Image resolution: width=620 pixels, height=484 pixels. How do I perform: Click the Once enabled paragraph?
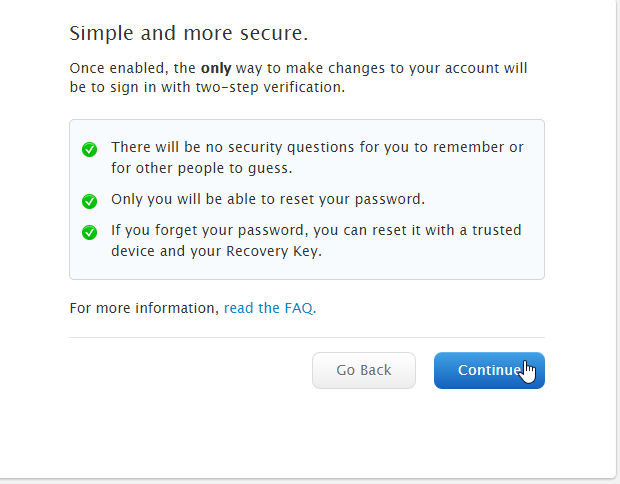298,78
